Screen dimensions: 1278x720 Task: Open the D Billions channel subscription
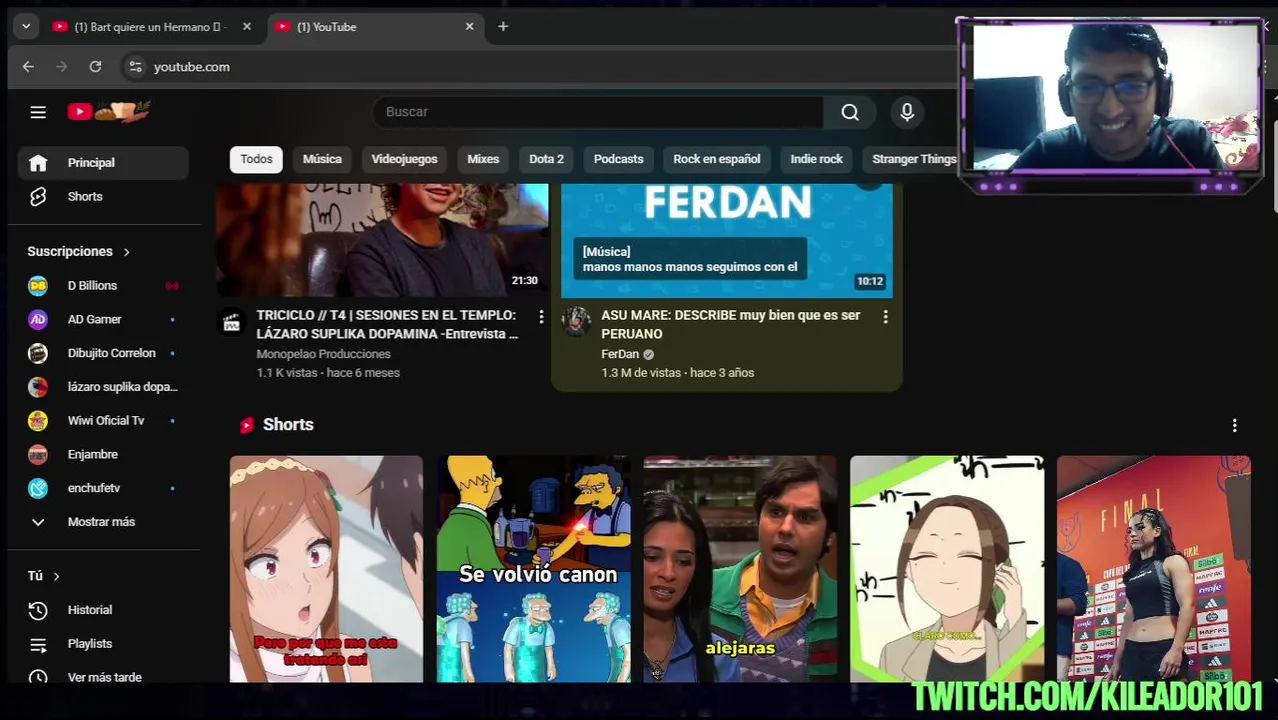[x=103, y=286]
